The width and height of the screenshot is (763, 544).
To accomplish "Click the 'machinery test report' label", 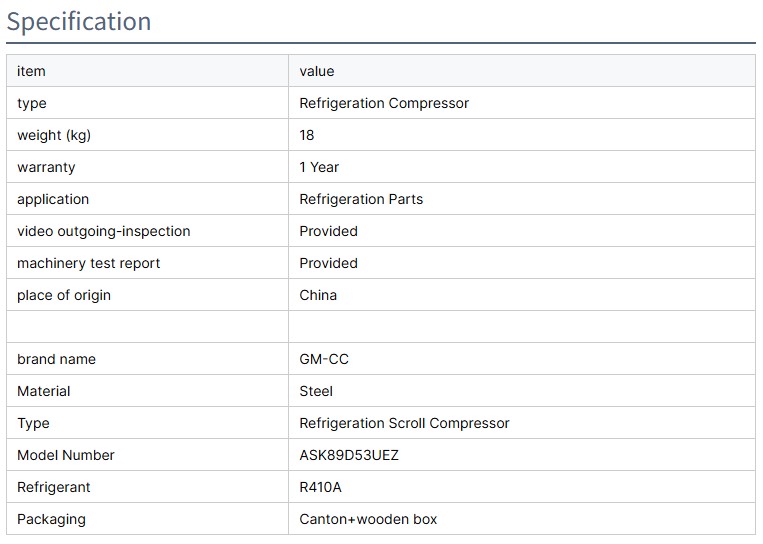I will click(88, 263).
